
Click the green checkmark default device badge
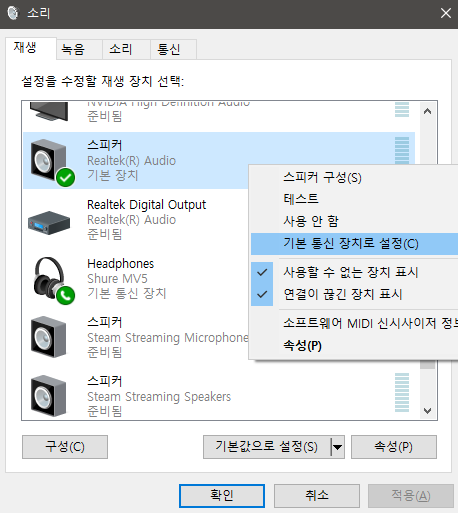point(65,177)
